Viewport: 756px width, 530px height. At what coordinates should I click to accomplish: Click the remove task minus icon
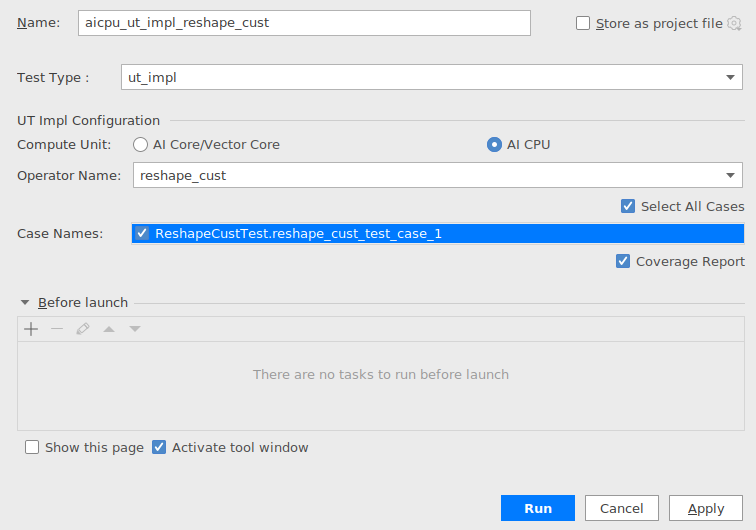(x=57, y=329)
